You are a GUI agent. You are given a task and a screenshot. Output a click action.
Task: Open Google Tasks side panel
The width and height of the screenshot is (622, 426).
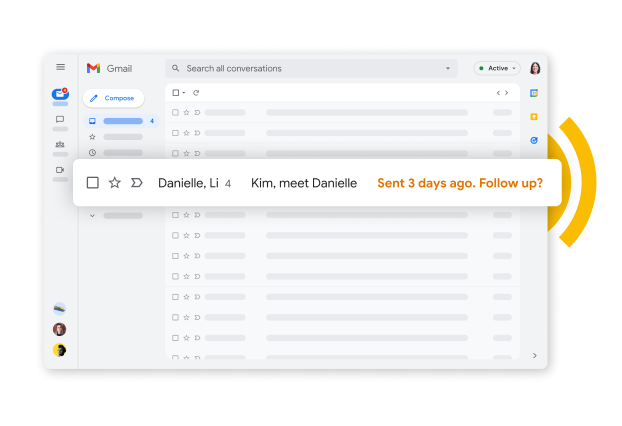(x=534, y=140)
